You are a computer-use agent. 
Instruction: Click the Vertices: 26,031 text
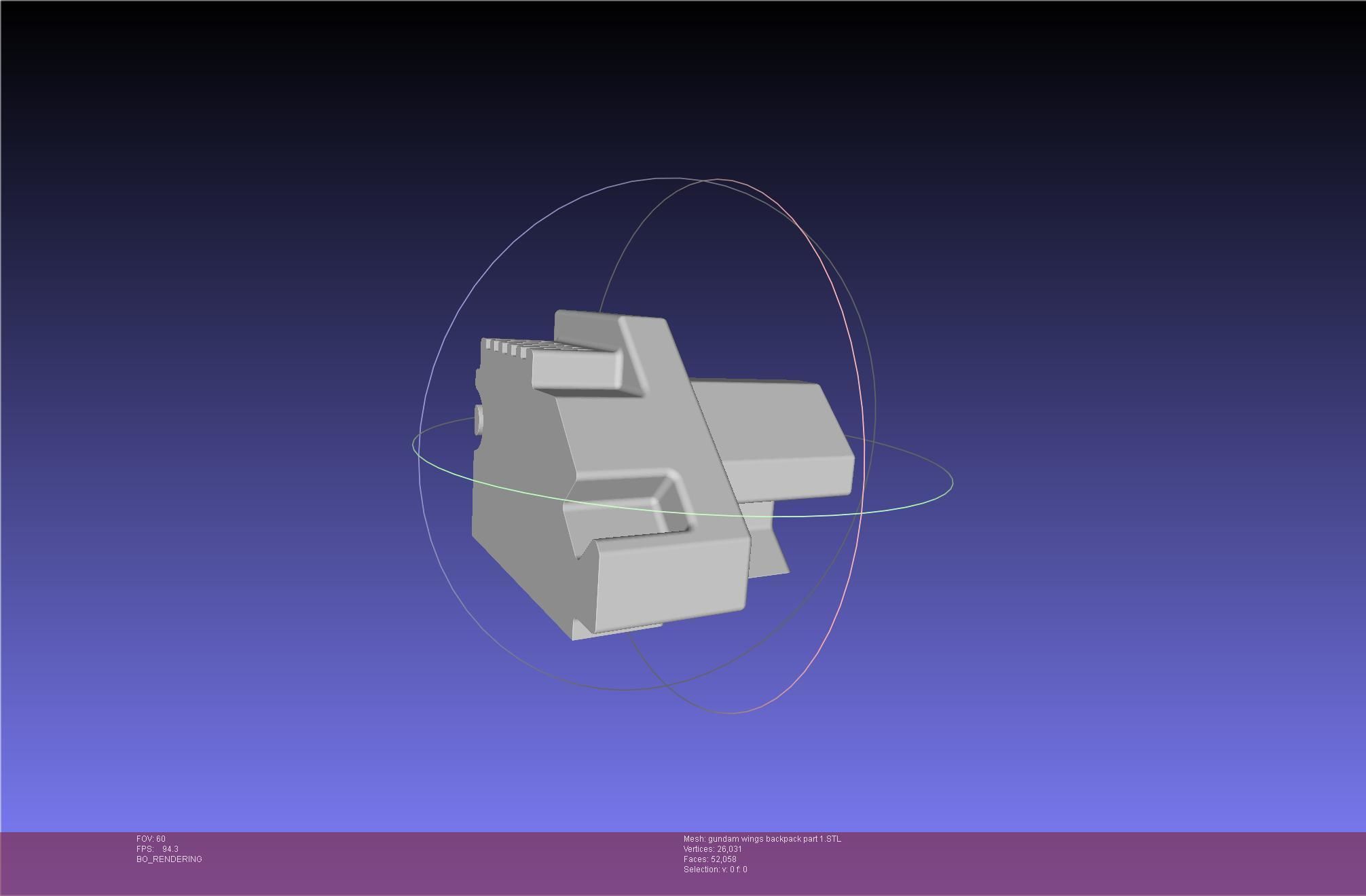(713, 849)
